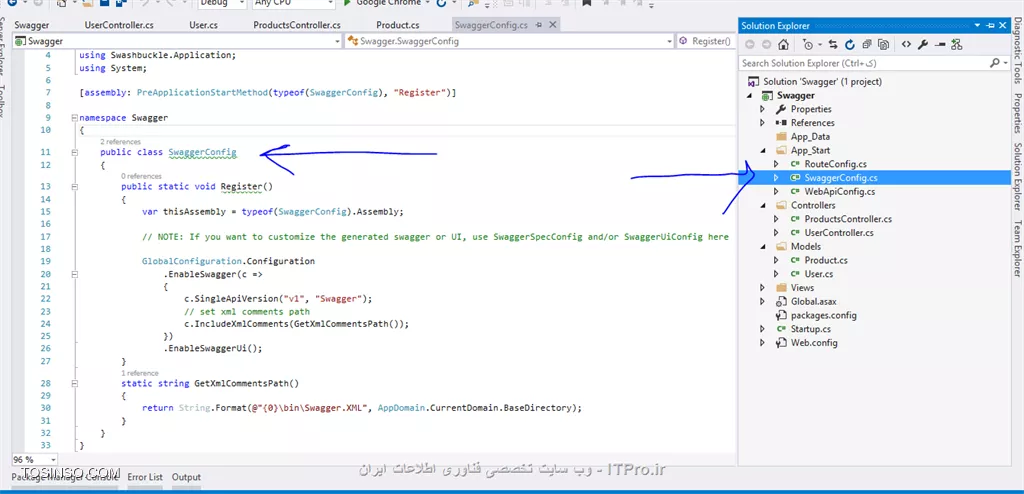Screen dimensions: 1024x494
Task: Click the Solution 'Swagger' (1 project) node
Action: [822, 82]
